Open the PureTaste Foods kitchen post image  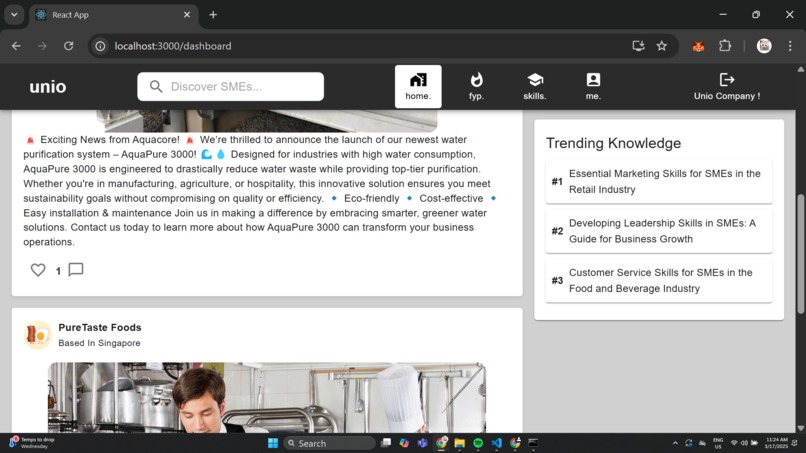267,397
